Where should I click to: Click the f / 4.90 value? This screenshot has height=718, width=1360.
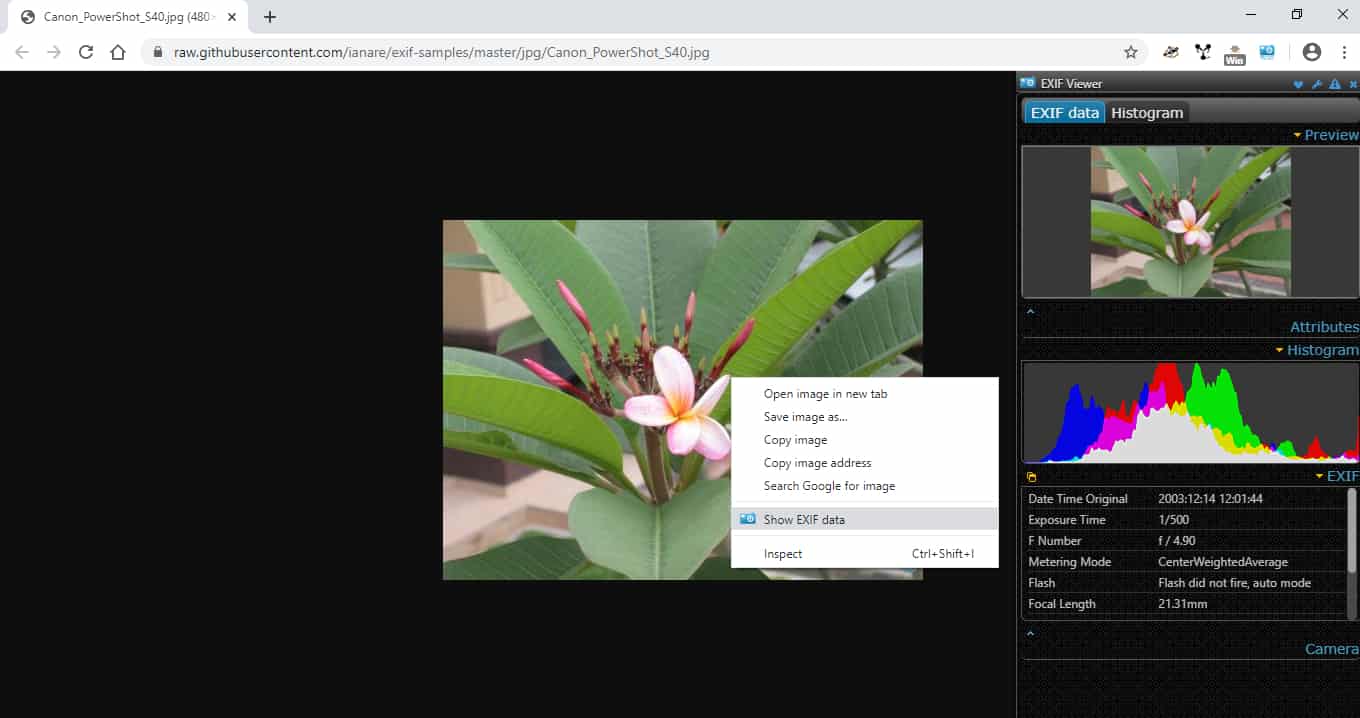1176,541
